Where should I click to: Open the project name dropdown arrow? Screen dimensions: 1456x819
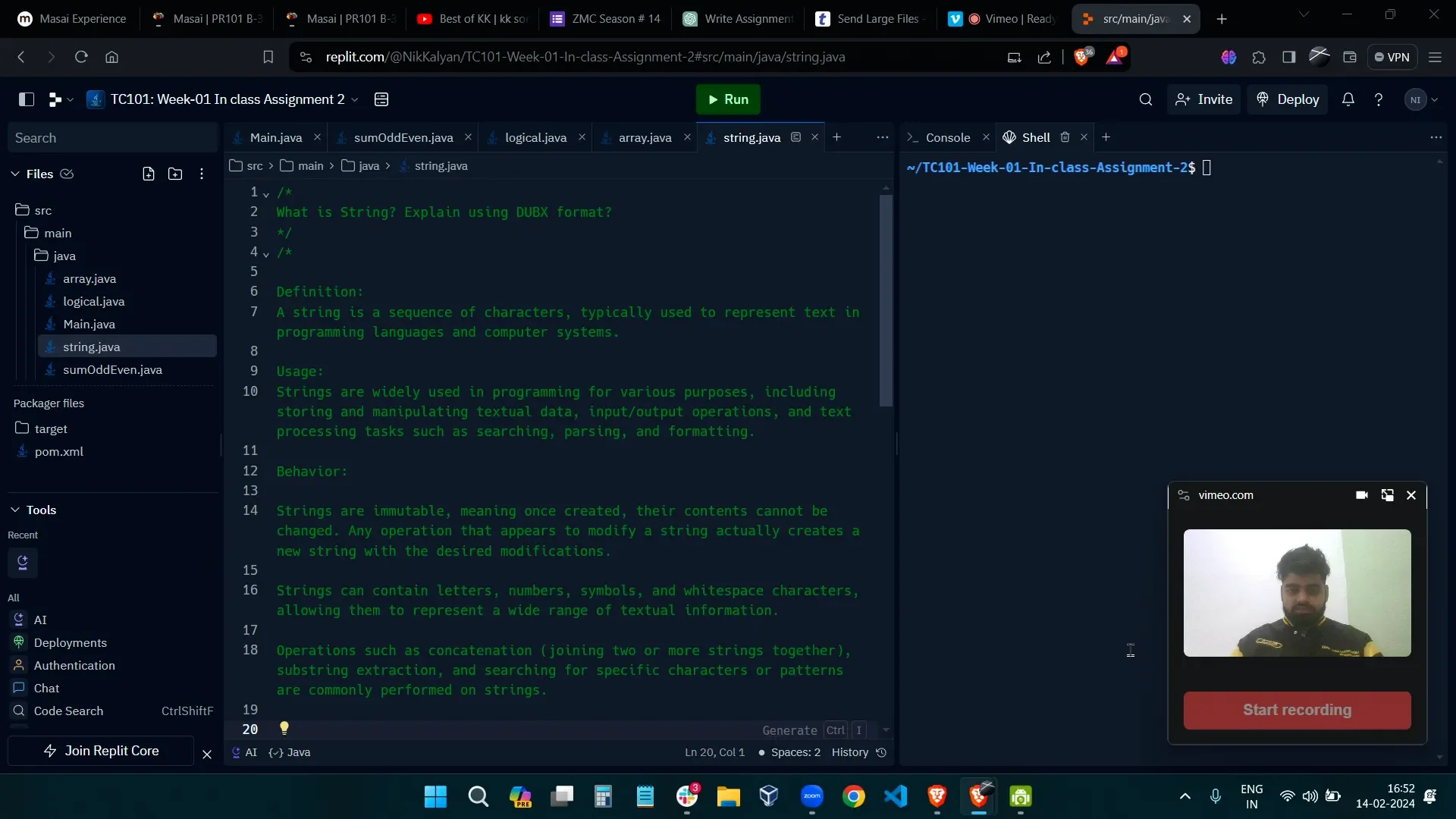pos(355,99)
